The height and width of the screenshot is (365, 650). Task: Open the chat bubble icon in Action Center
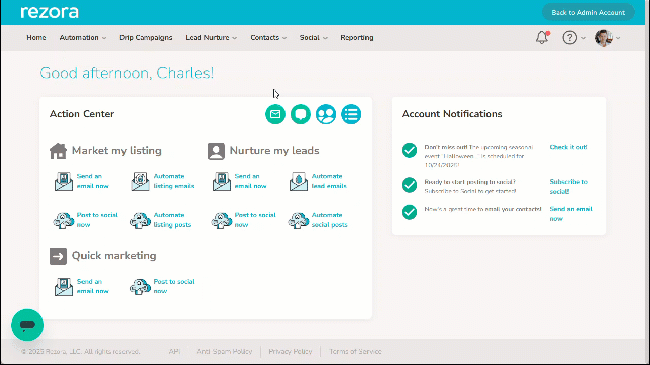coord(301,114)
